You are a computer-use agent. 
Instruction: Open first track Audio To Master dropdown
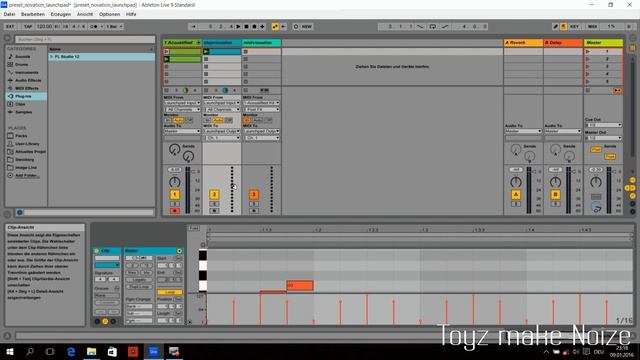182,131
